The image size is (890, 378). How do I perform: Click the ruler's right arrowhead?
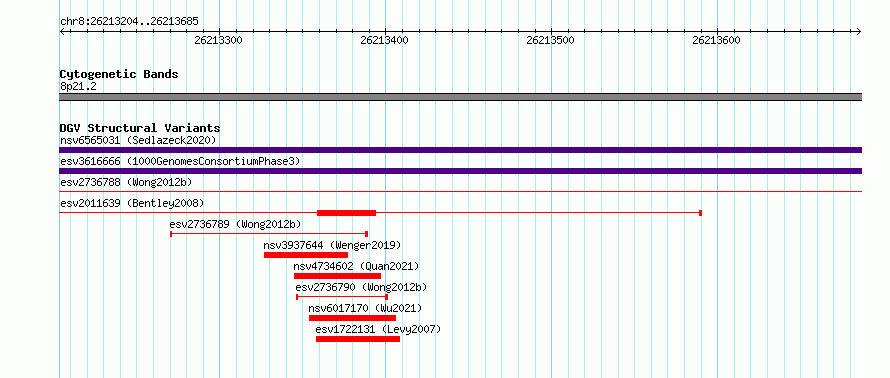[x=859, y=31]
